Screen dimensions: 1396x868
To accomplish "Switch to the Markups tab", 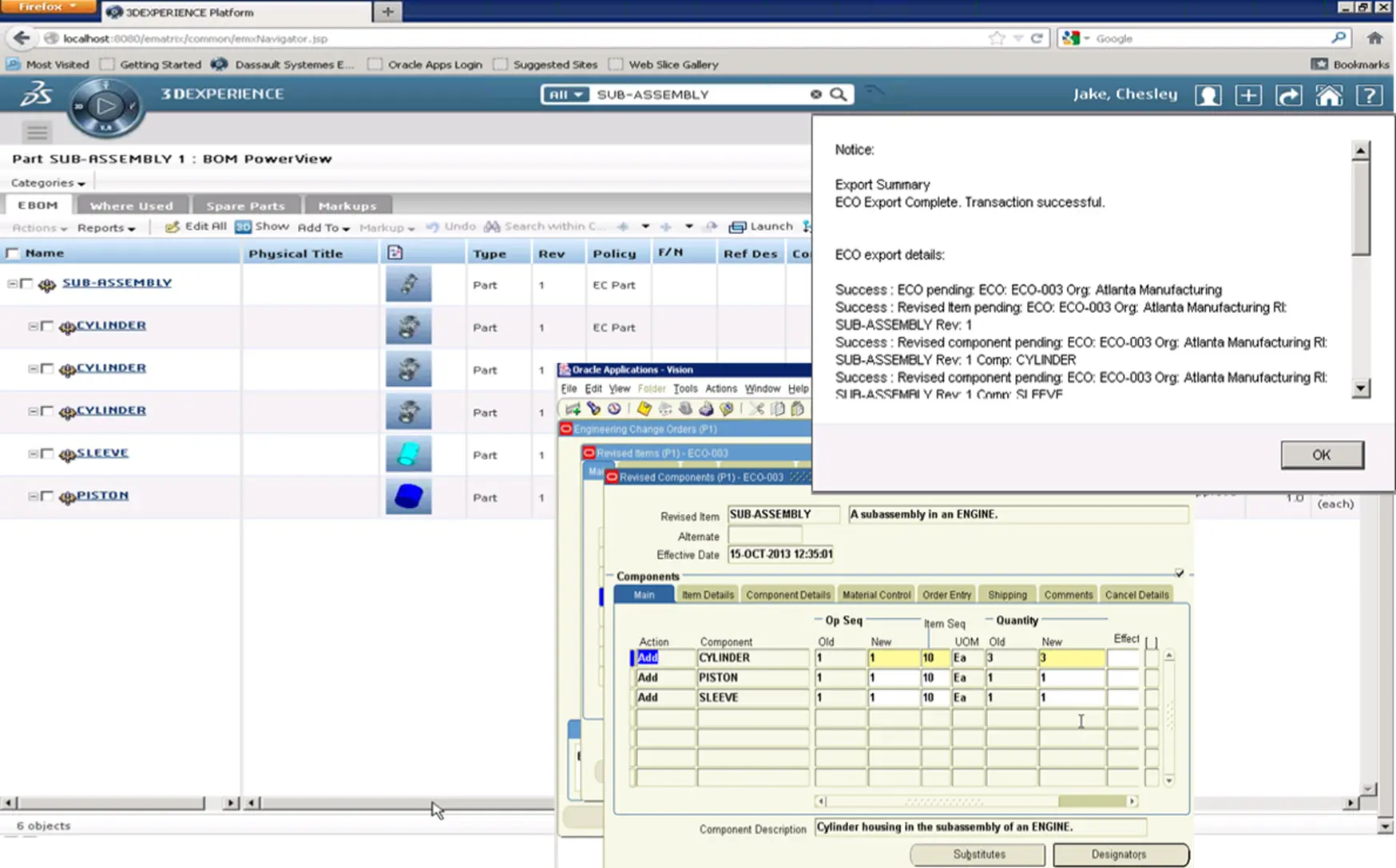I will coord(347,205).
